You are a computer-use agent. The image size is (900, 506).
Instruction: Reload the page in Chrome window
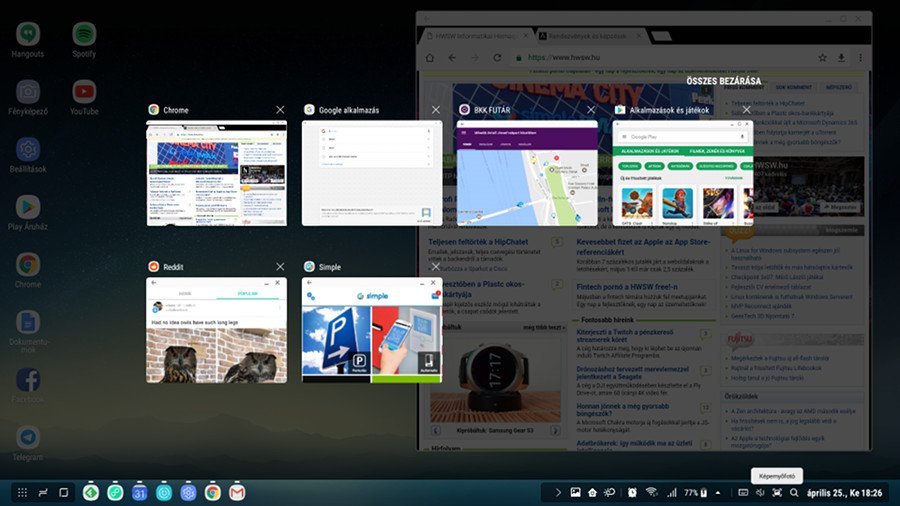coord(497,57)
